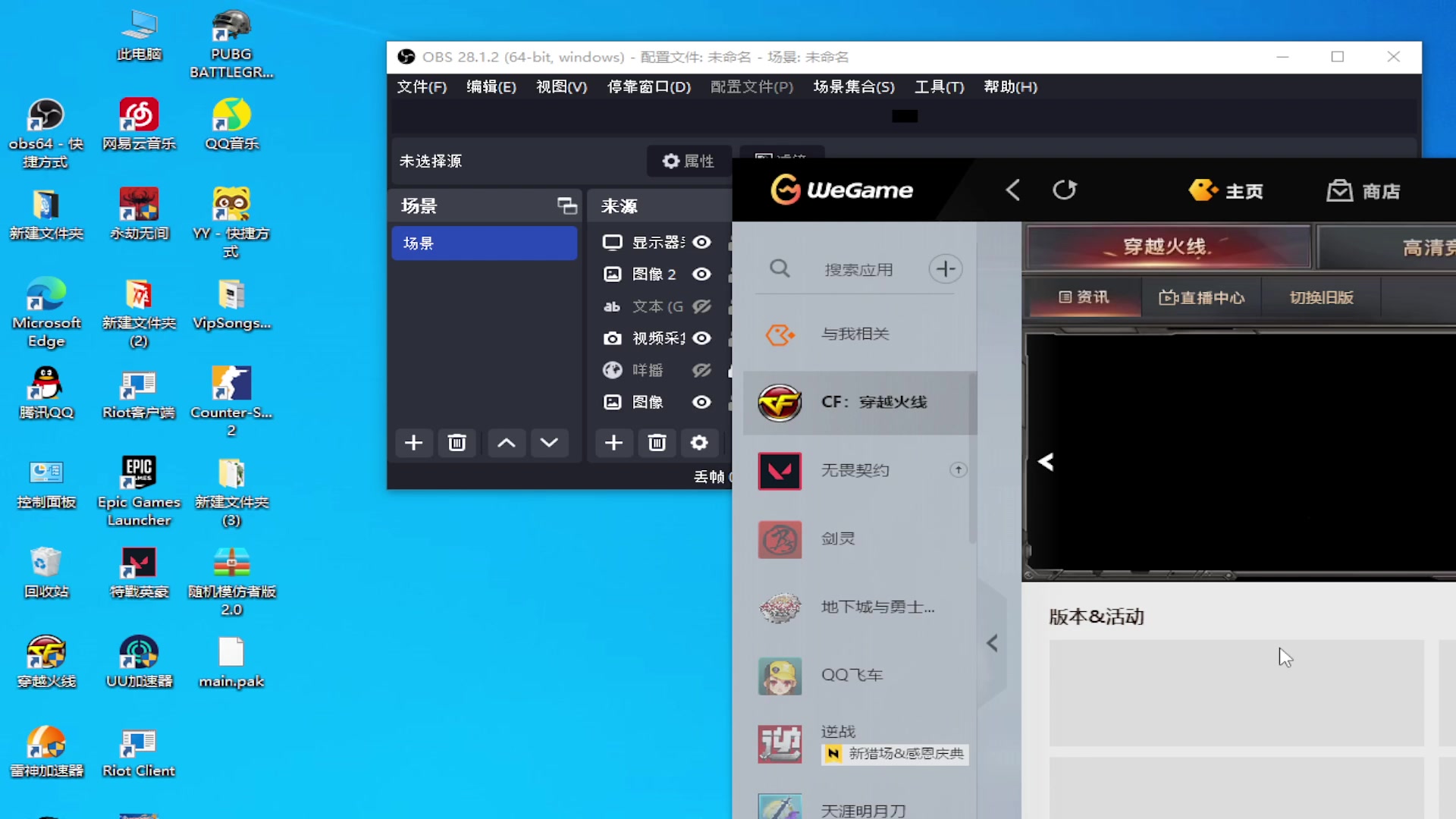
Task: Open OBS 文件(F) menu
Action: point(422,87)
